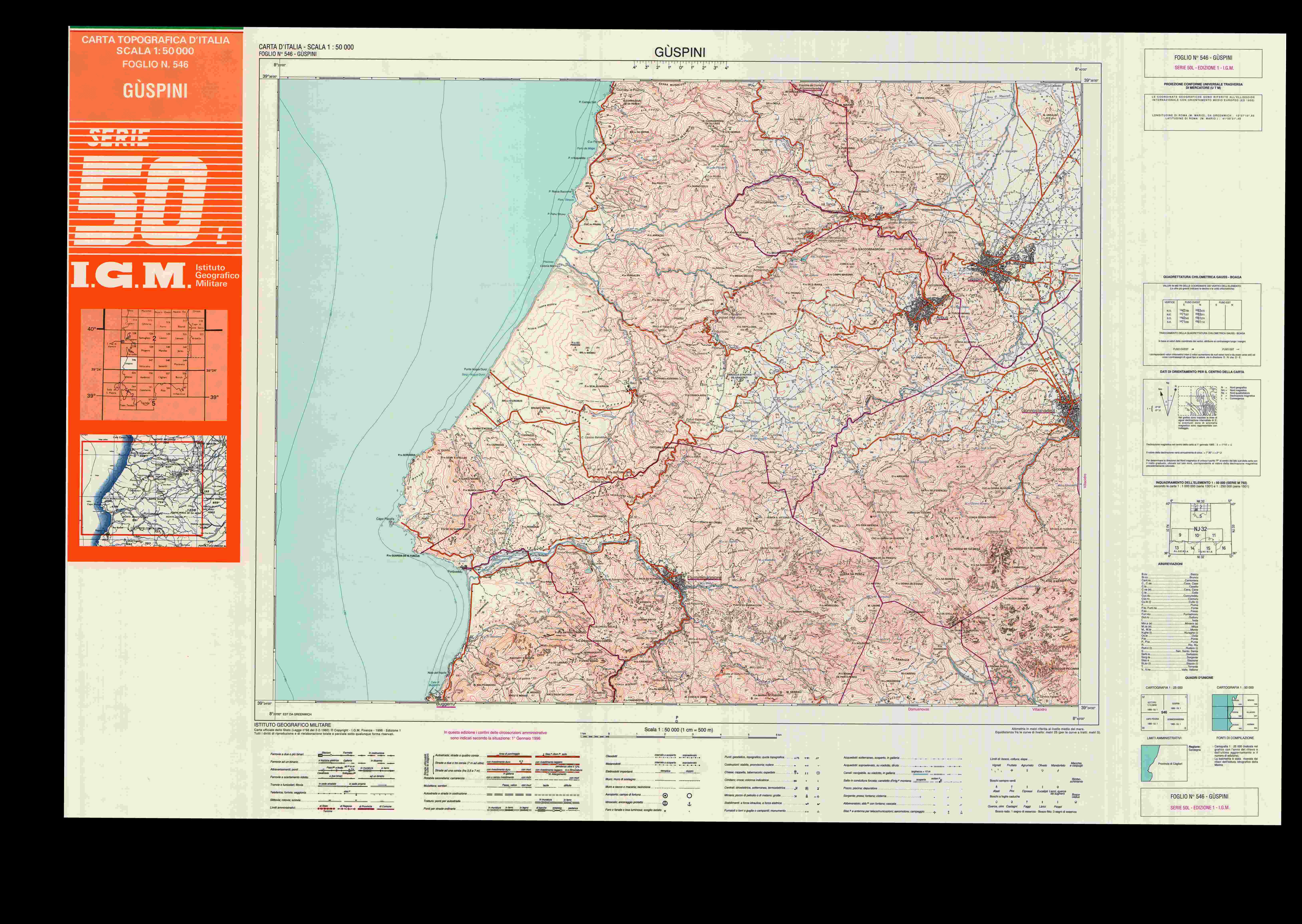This screenshot has width=1302, height=924.
Task: Click the airport symbol in the legend
Action: point(665,795)
